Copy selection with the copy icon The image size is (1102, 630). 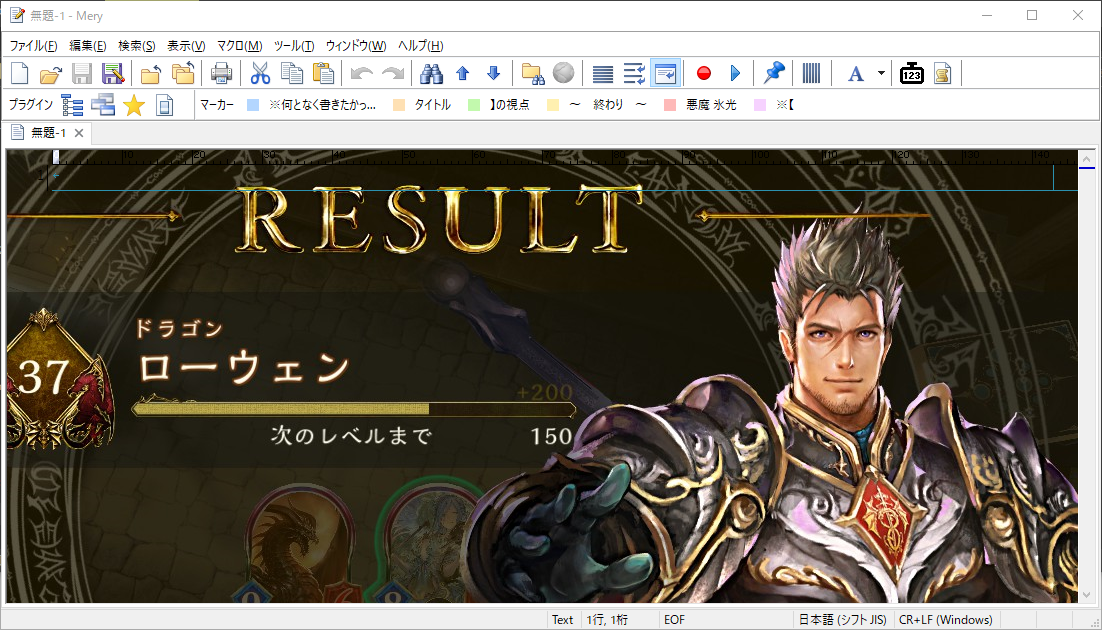pos(292,73)
